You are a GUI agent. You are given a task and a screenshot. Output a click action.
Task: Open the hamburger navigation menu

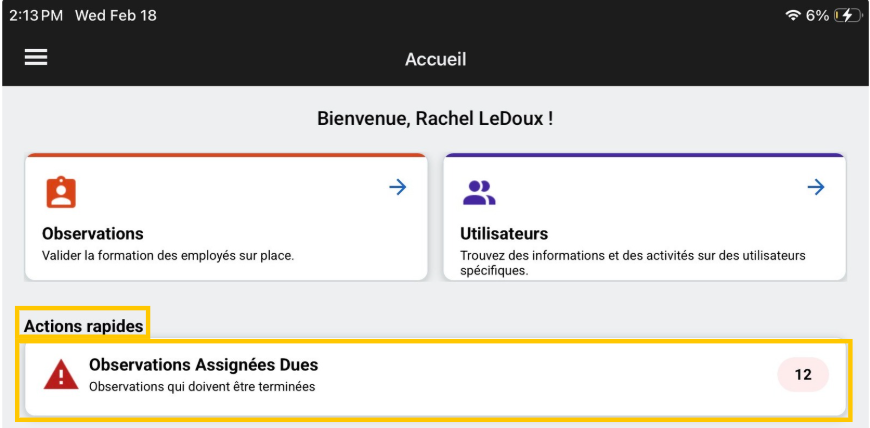point(36,57)
